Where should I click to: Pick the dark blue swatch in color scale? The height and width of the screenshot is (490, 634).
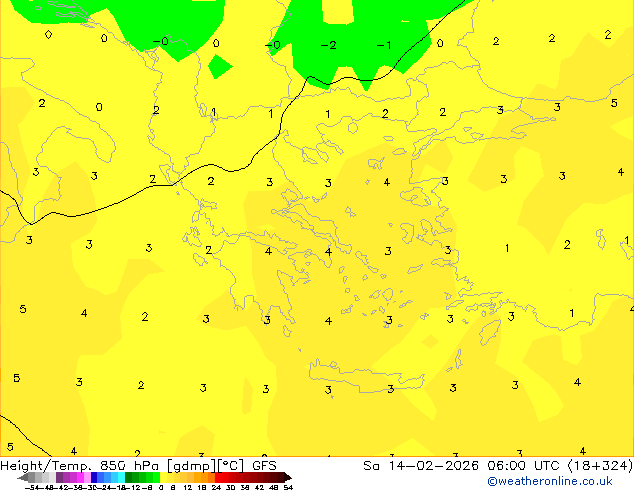pos(94,478)
